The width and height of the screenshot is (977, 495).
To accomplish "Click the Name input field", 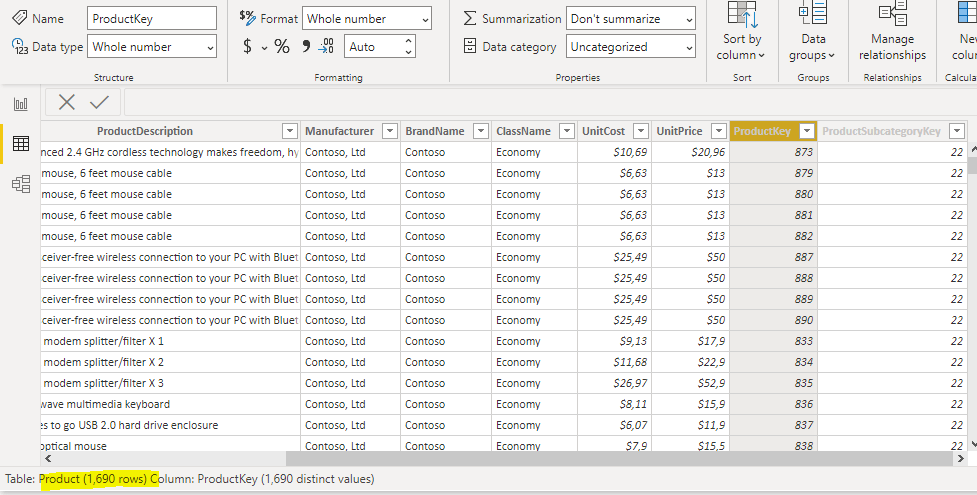I will pyautogui.click(x=152, y=19).
